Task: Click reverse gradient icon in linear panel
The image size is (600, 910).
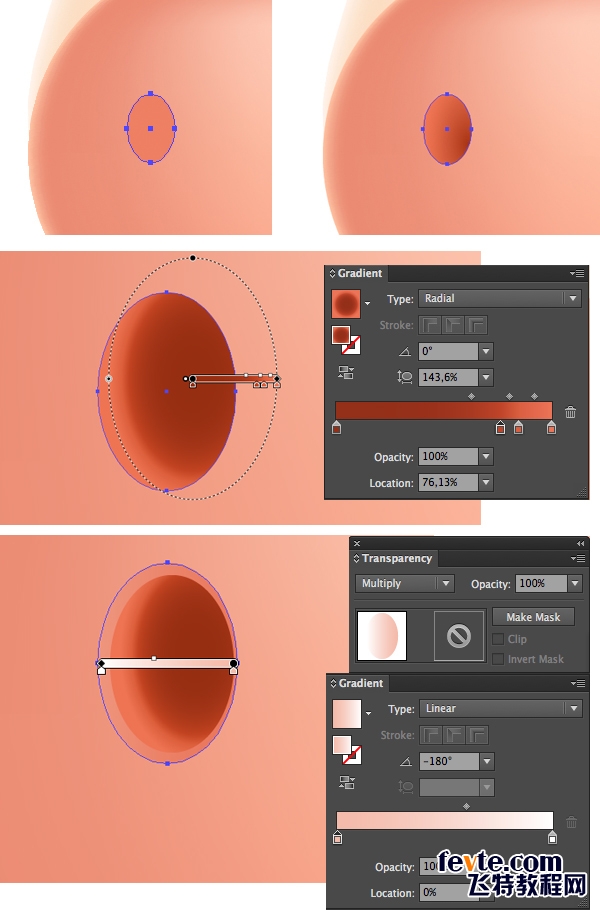Action: click(x=346, y=782)
